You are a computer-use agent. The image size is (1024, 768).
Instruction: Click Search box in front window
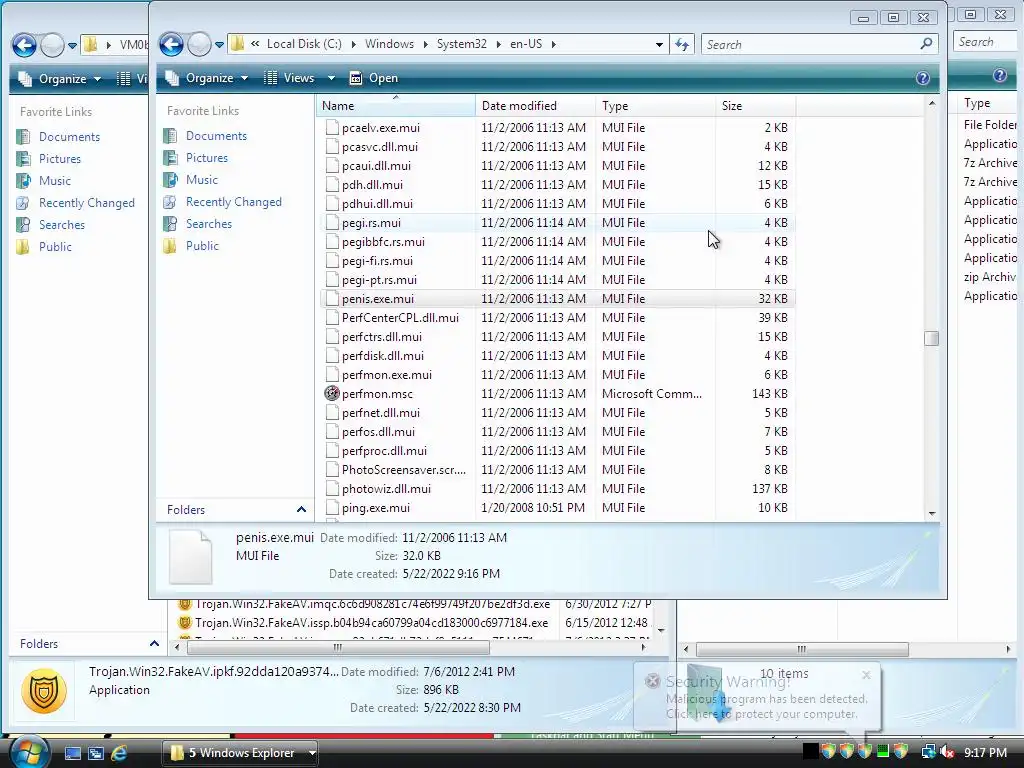click(x=820, y=44)
